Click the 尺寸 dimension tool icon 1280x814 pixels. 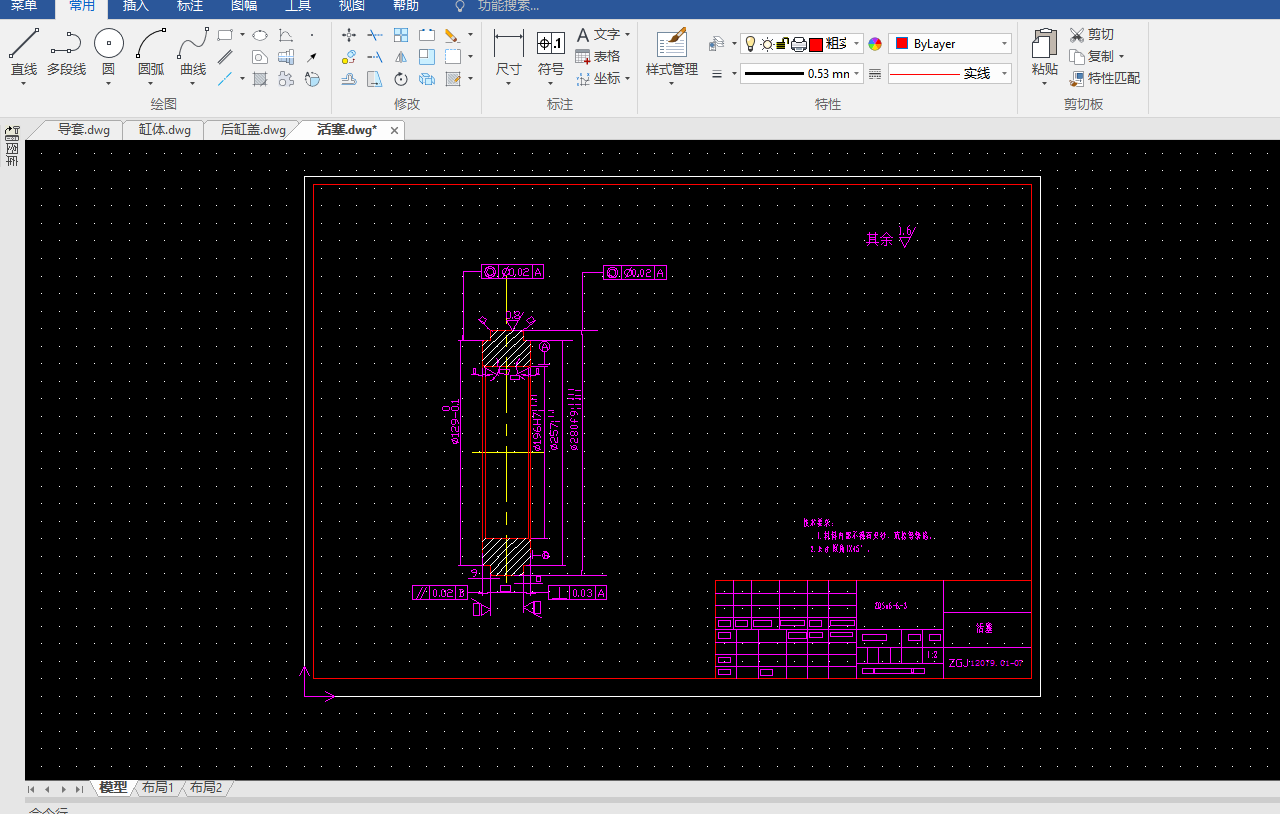(x=508, y=45)
